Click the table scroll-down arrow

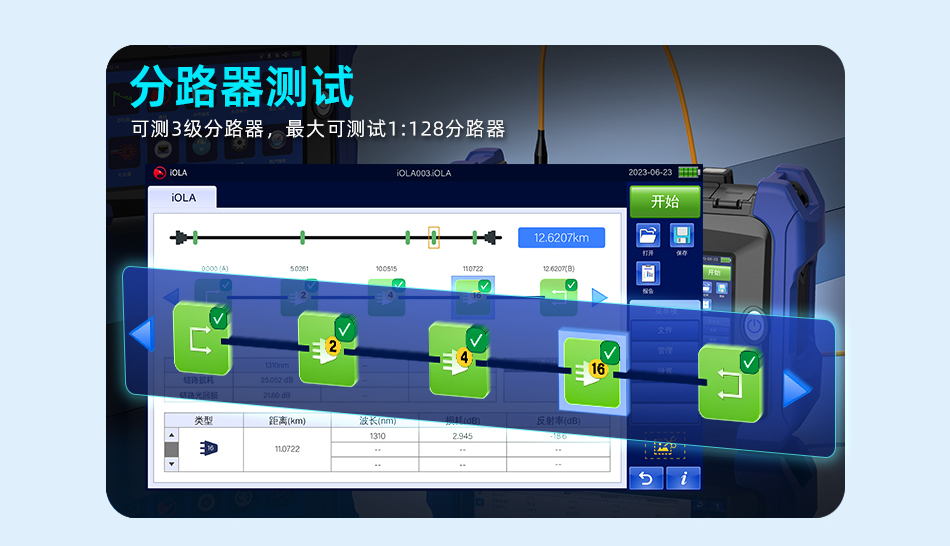(x=171, y=464)
